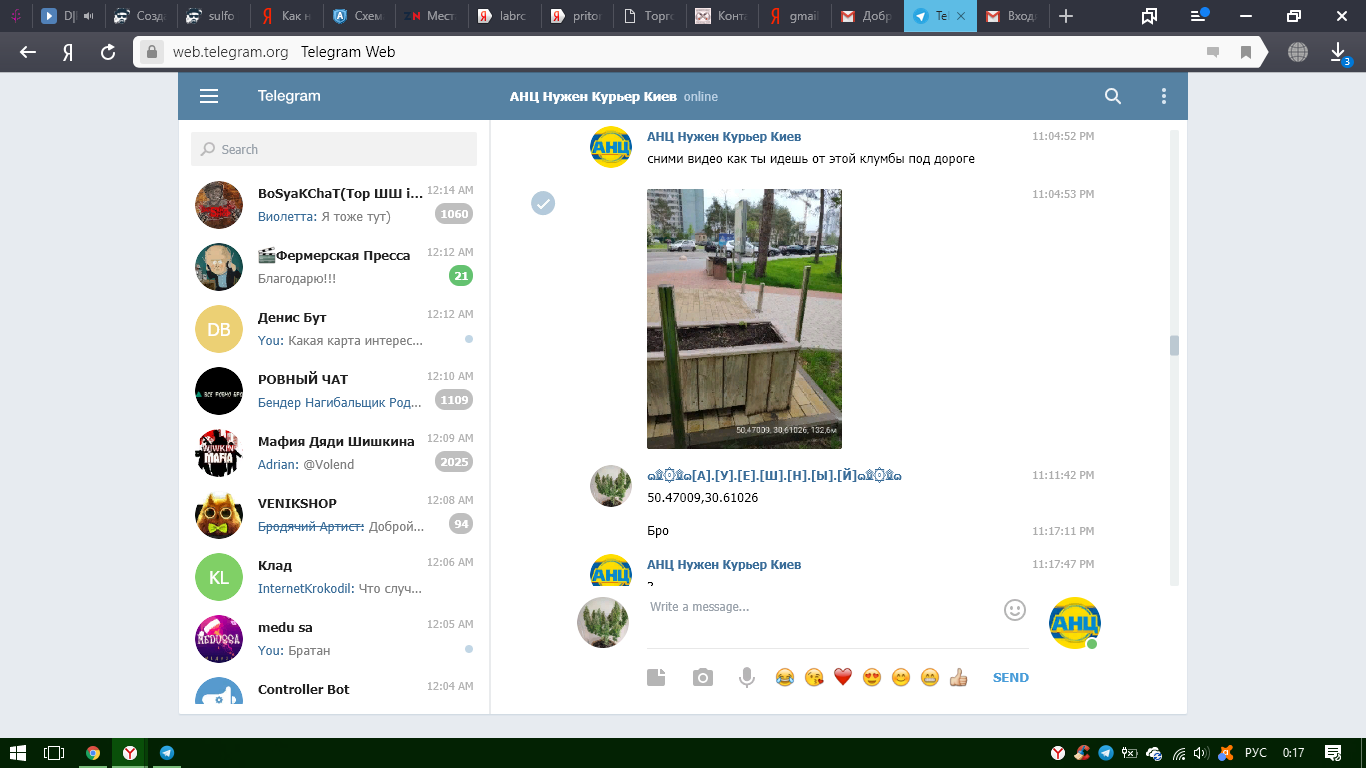Switch to the labrc browser tab
The height and width of the screenshot is (768, 1366).
(503, 16)
